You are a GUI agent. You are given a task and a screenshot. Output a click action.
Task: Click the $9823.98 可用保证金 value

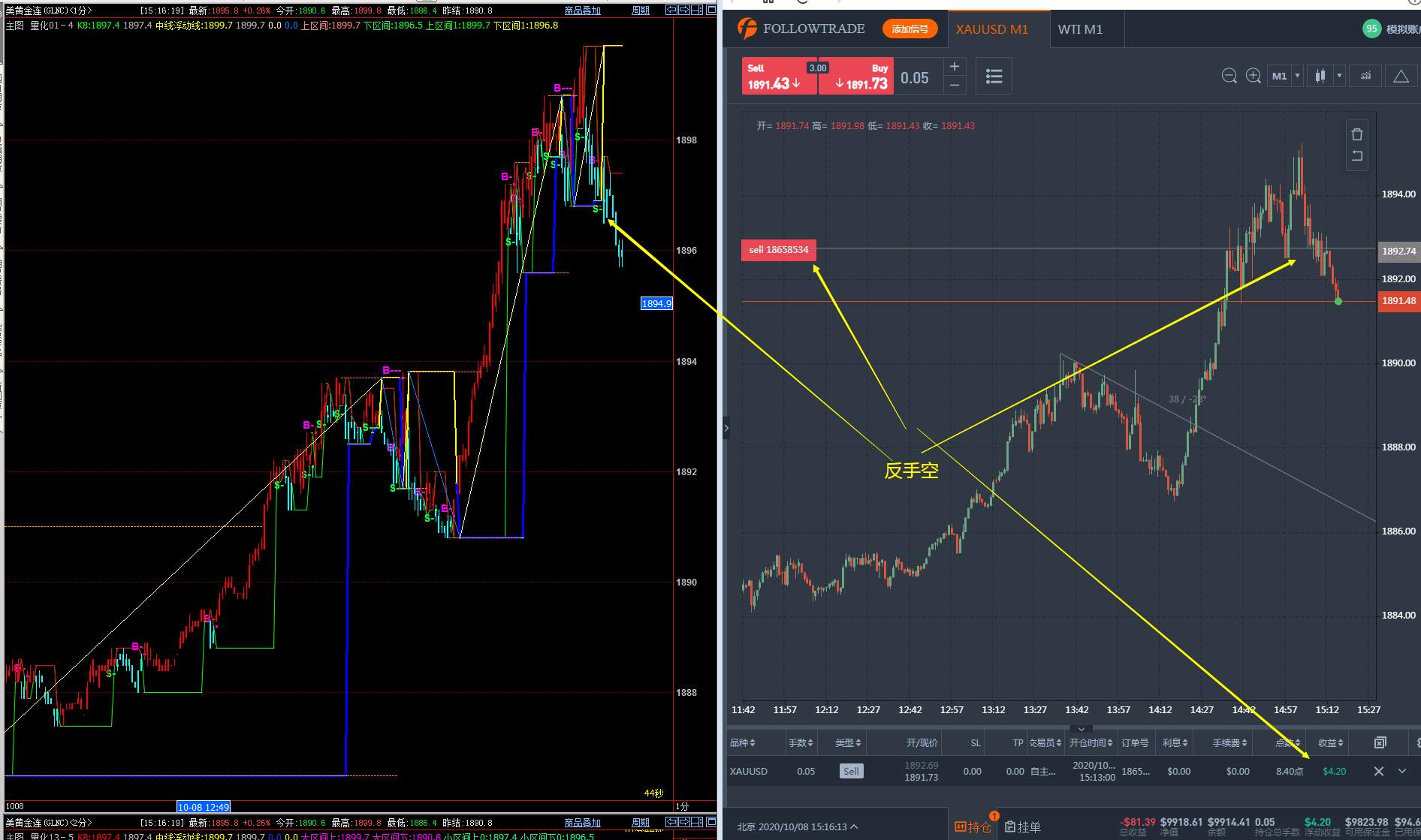[1366, 822]
